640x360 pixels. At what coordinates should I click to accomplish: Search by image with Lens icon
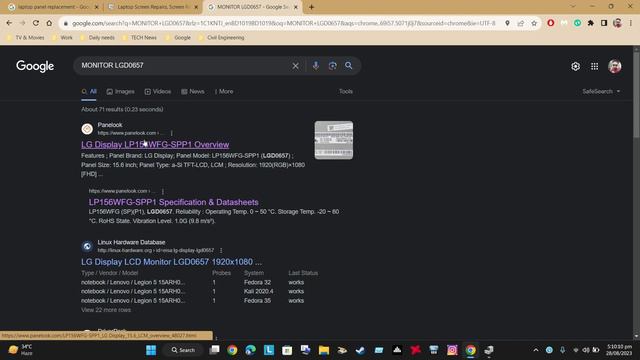click(x=332, y=66)
